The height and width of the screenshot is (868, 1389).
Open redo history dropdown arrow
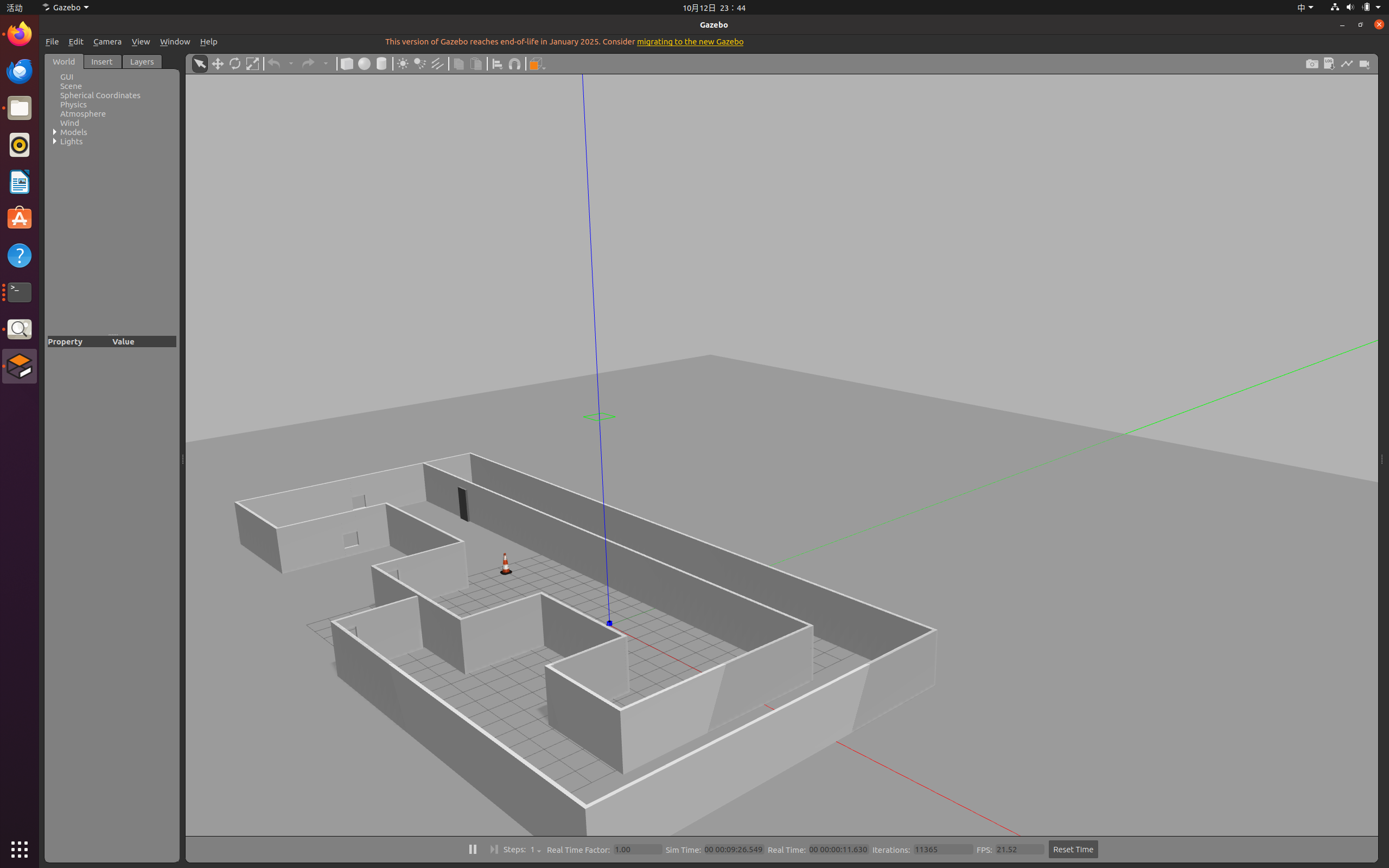click(326, 63)
